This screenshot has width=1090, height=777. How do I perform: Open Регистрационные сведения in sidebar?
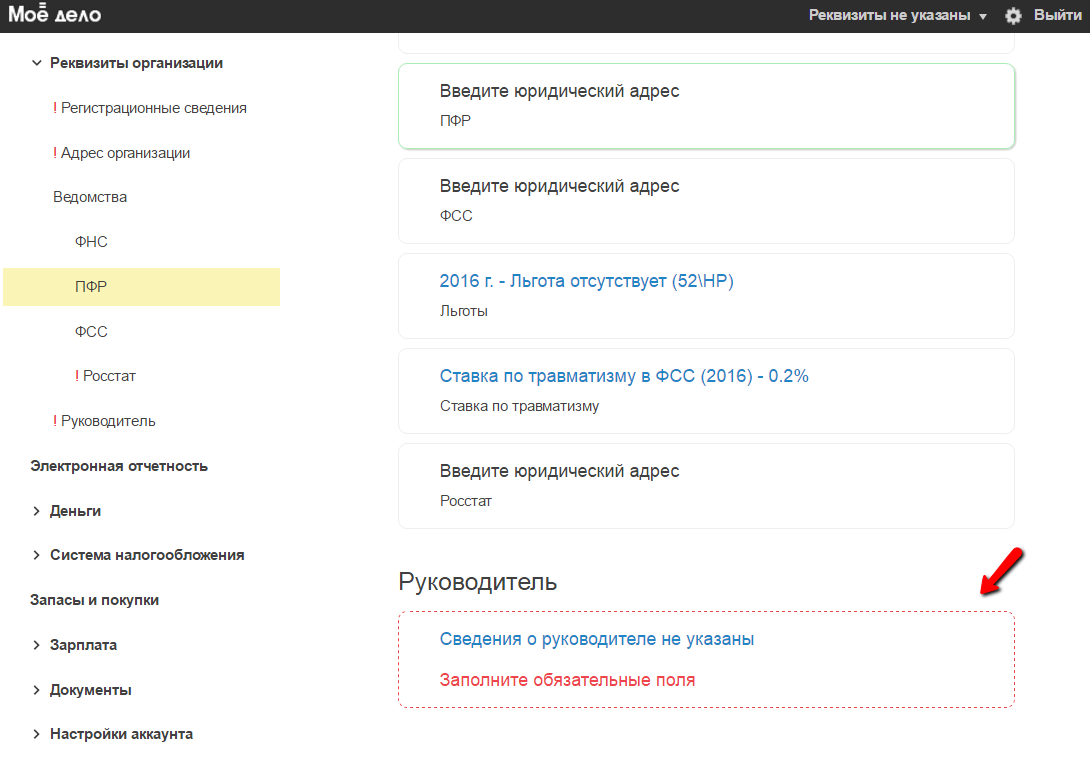pos(153,108)
